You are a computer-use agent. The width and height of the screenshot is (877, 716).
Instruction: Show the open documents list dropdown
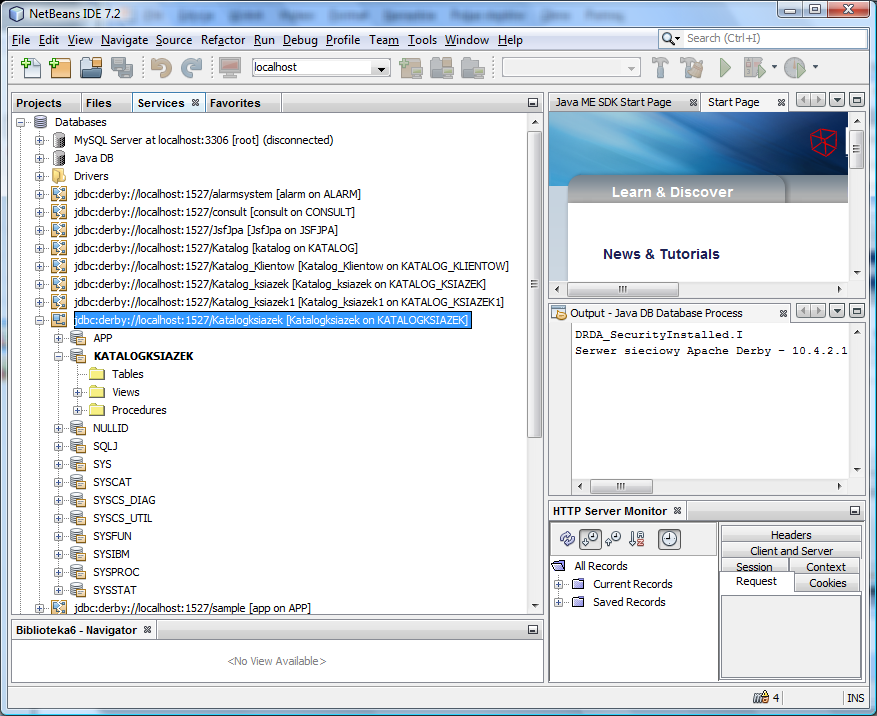coord(837,100)
